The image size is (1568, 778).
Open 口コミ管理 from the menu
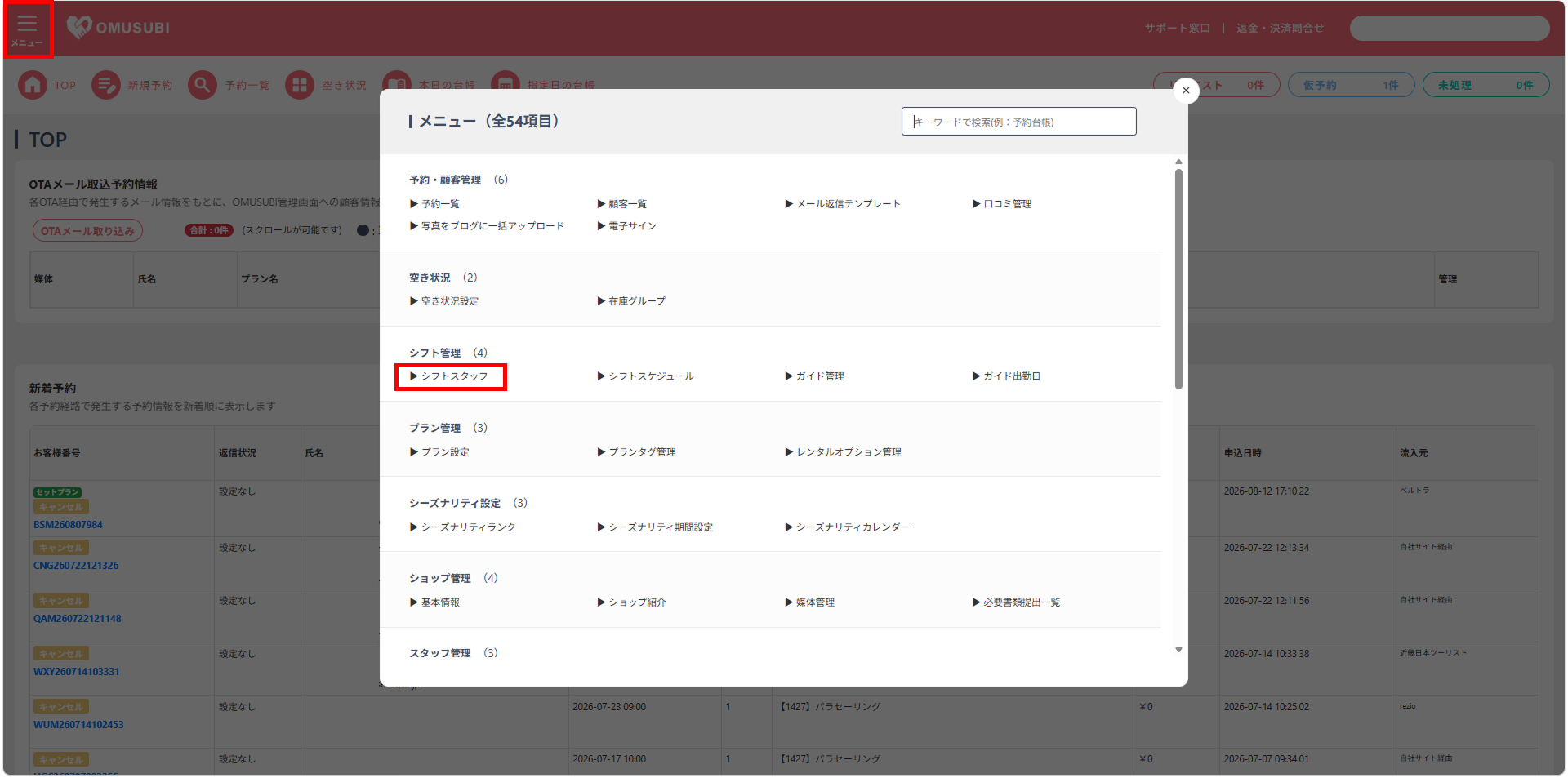pyautogui.click(x=1002, y=204)
